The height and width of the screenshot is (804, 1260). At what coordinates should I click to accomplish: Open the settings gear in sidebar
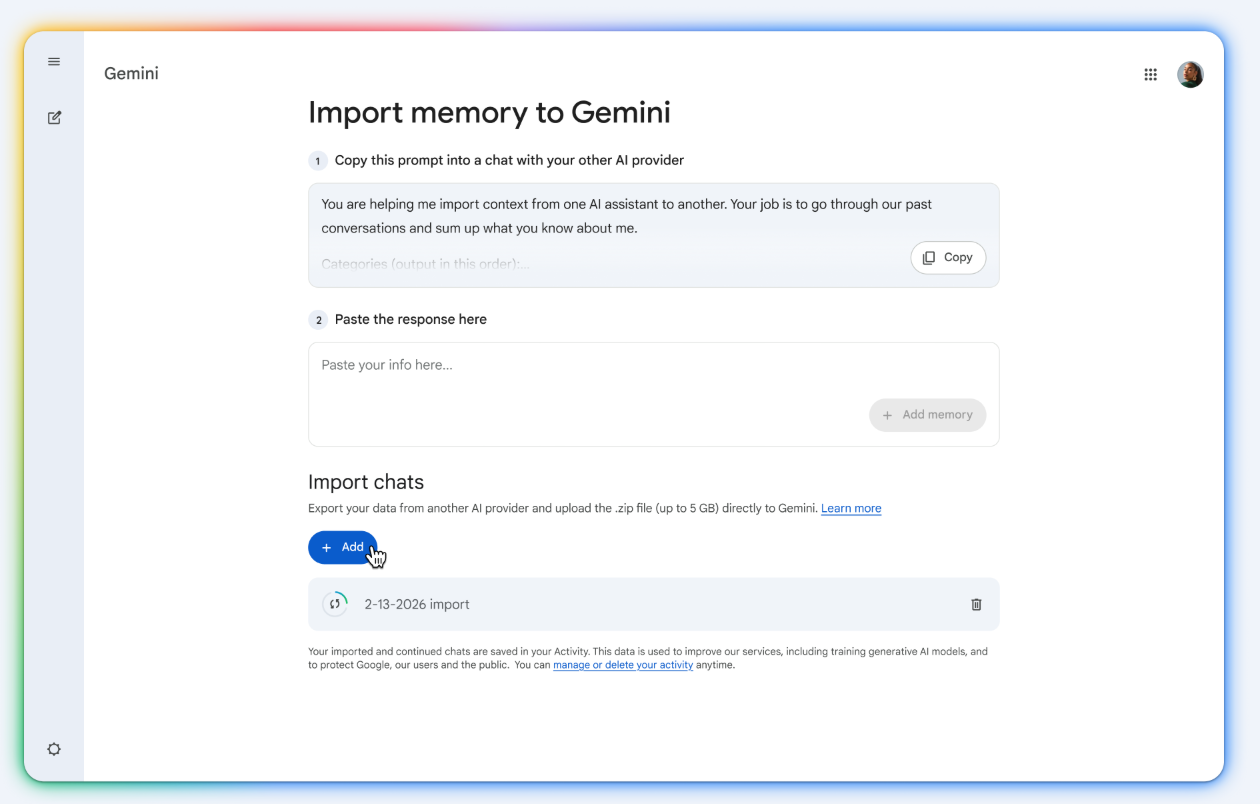pos(54,749)
